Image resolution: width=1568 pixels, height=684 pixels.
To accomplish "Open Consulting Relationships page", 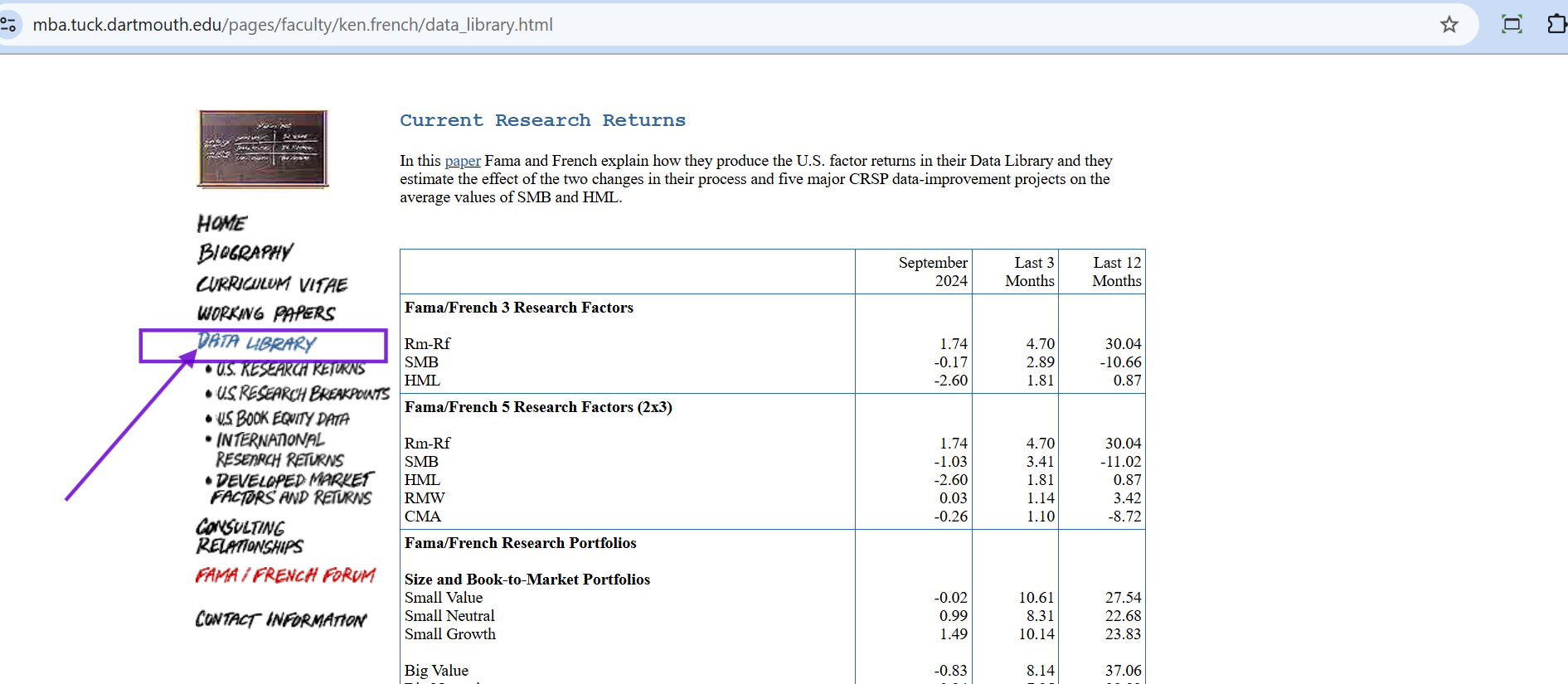I will tap(249, 536).
